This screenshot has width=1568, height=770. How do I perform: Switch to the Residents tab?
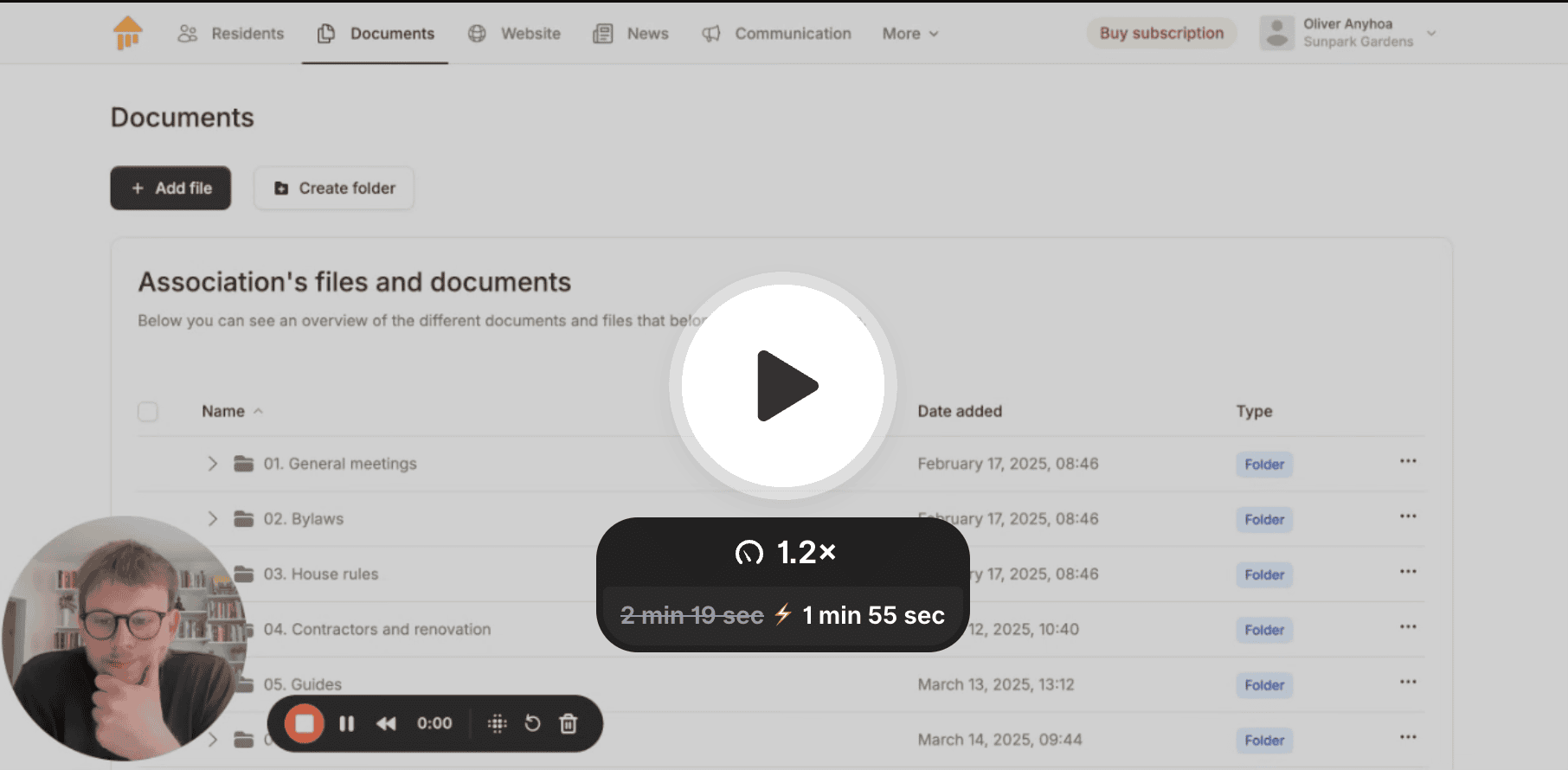click(231, 34)
